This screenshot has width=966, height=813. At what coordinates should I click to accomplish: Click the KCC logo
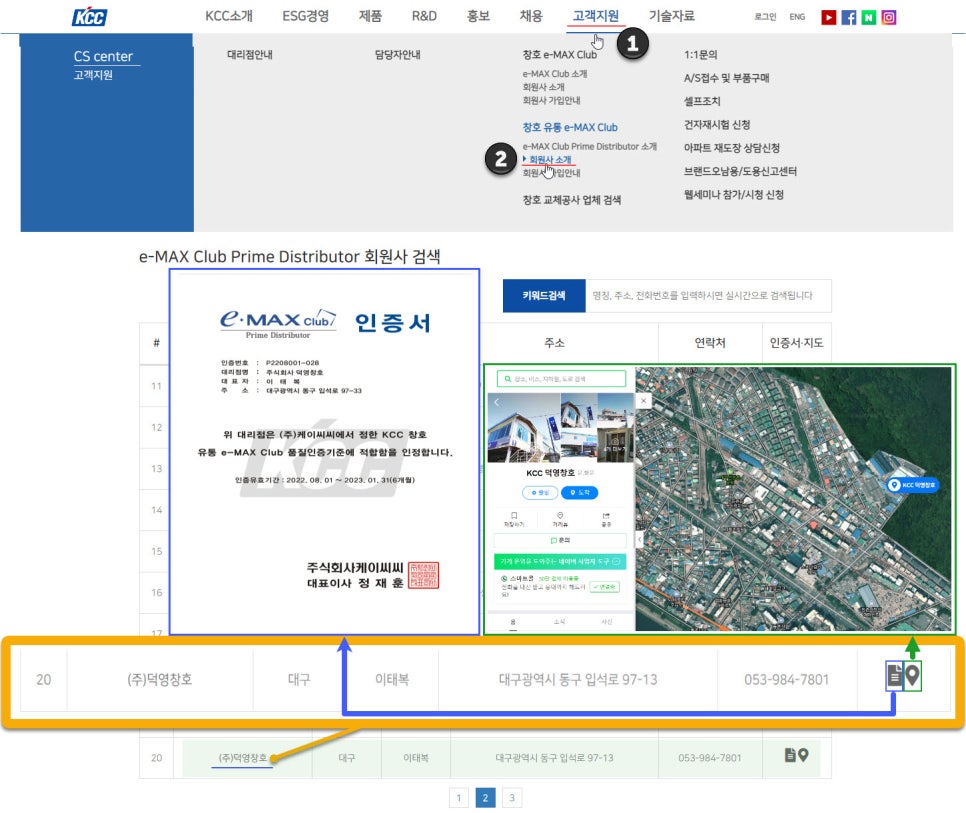coord(89,17)
